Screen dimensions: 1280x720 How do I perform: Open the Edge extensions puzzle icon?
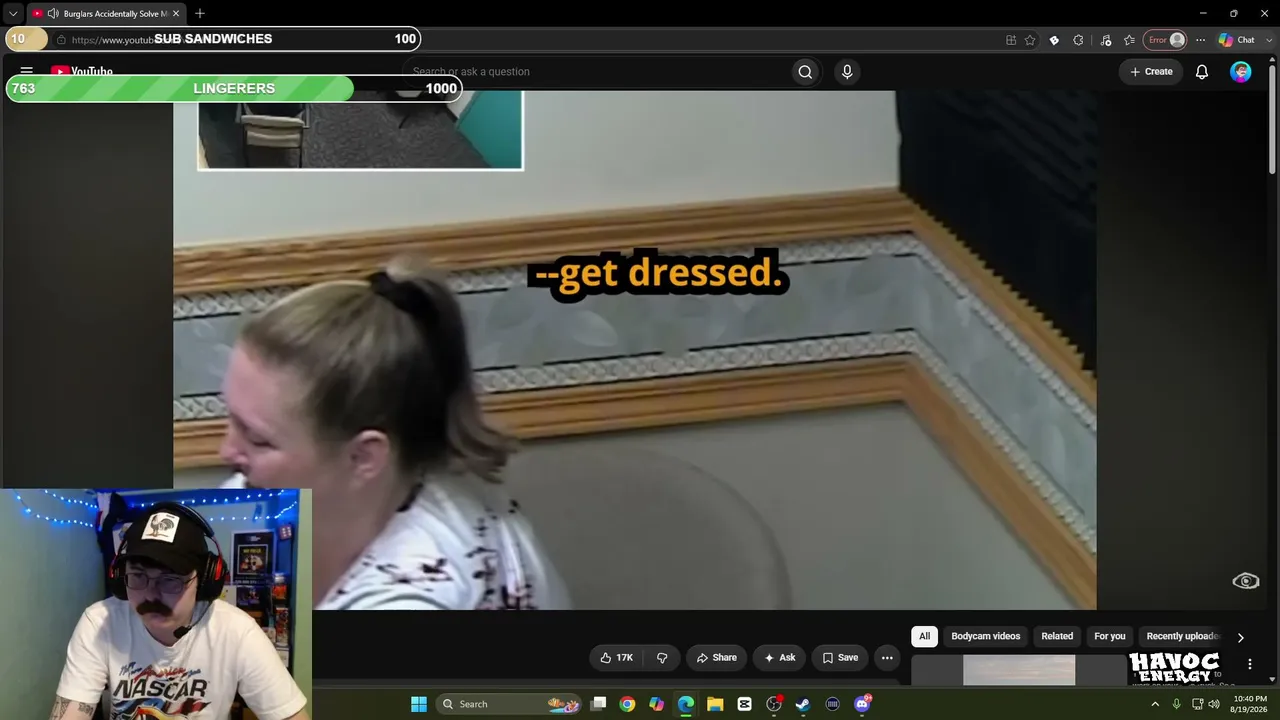[x=1078, y=40]
